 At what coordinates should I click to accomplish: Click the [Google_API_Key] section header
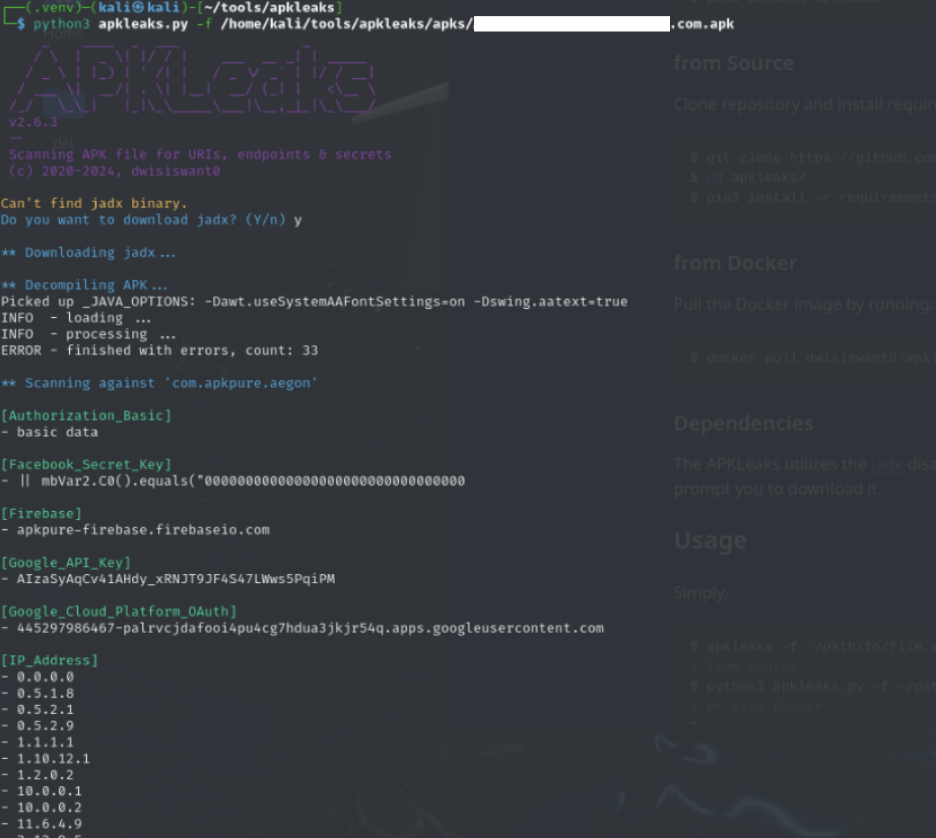[x=65, y=562]
